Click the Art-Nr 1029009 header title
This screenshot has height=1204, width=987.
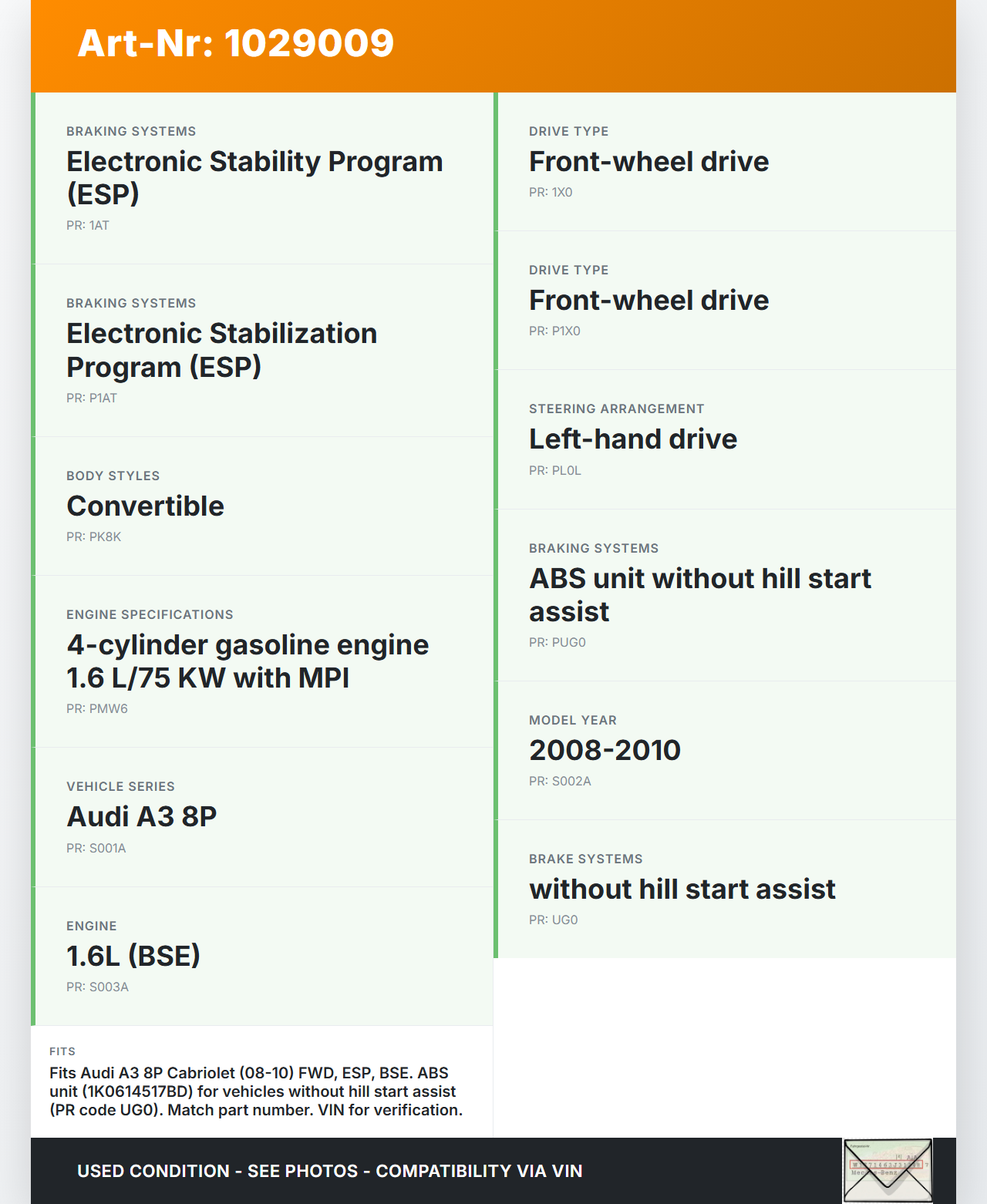pyautogui.click(x=236, y=43)
